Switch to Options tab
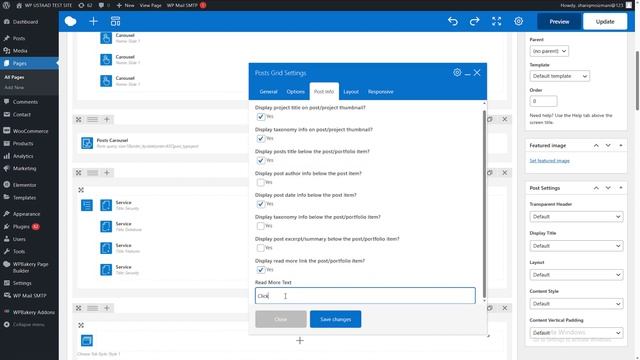 point(296,92)
